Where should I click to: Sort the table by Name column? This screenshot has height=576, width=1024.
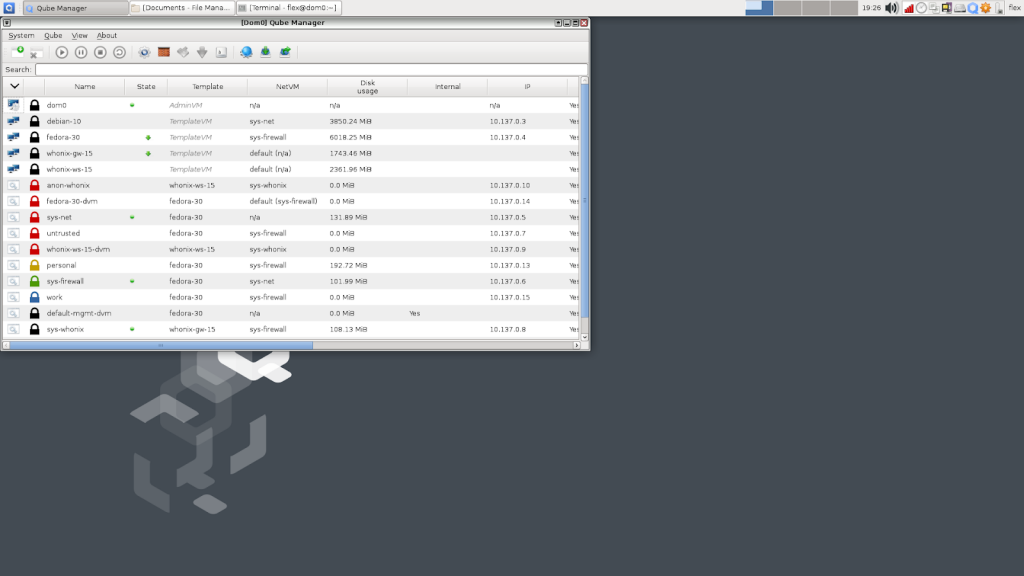(x=84, y=86)
